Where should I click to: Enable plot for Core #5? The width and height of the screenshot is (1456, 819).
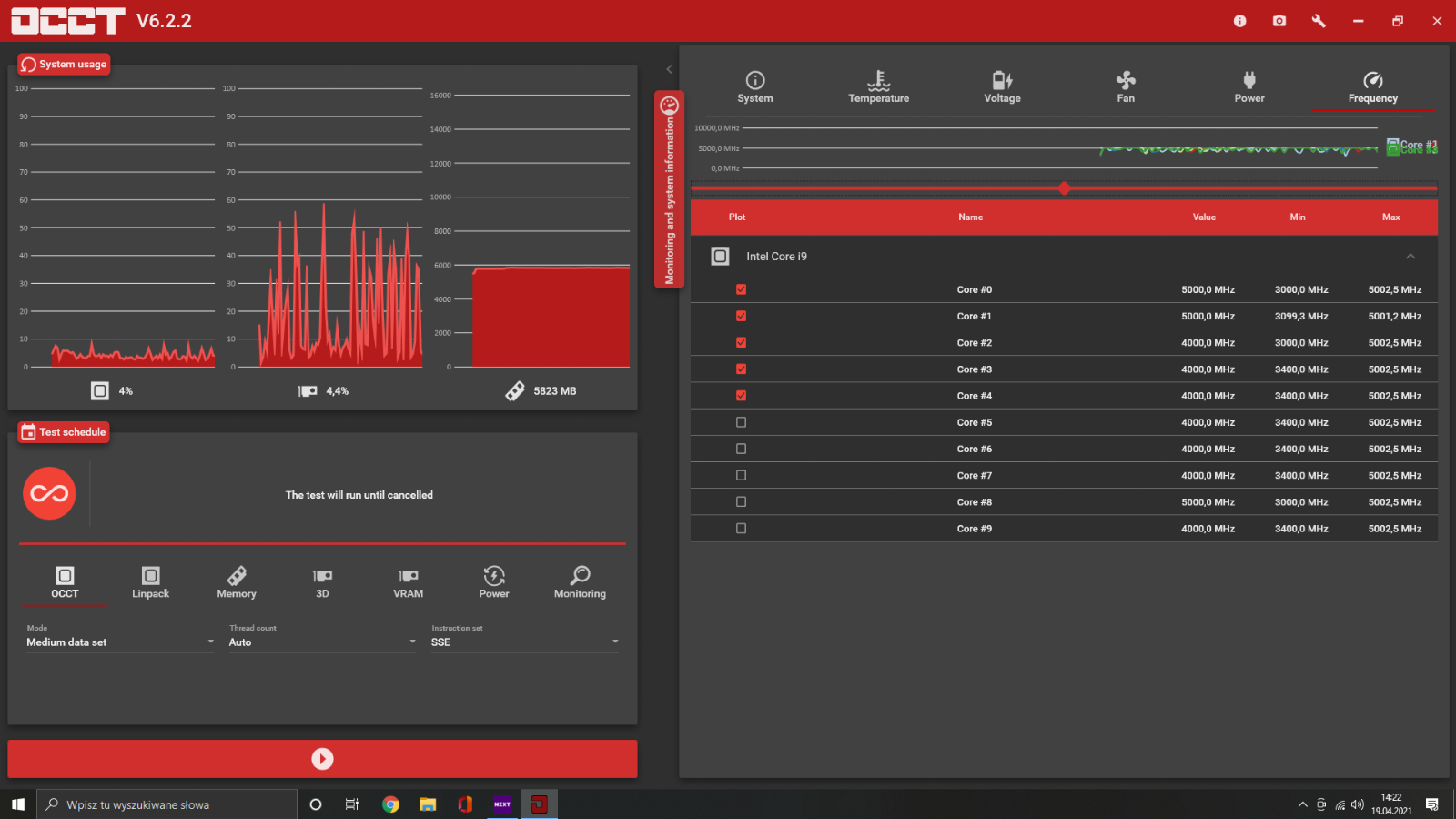(741, 422)
